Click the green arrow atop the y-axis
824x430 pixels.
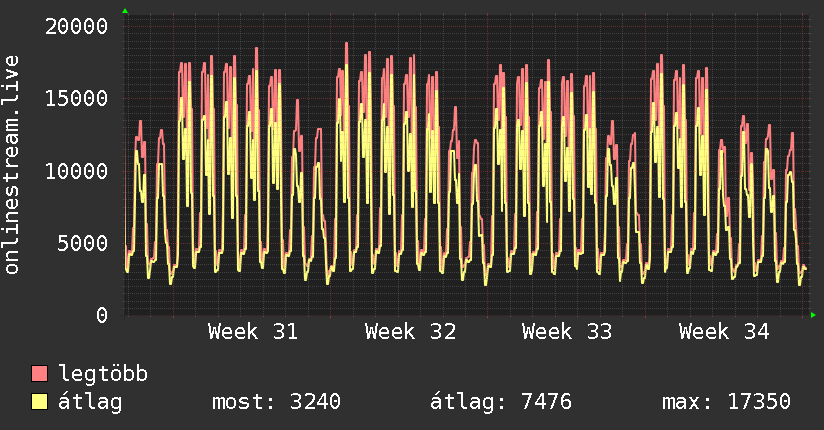[125, 11]
